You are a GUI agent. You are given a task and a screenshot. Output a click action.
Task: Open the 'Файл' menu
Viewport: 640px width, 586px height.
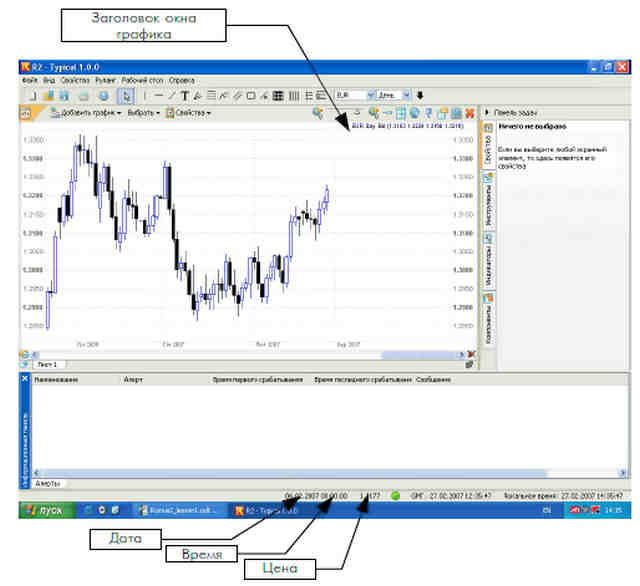click(x=30, y=80)
